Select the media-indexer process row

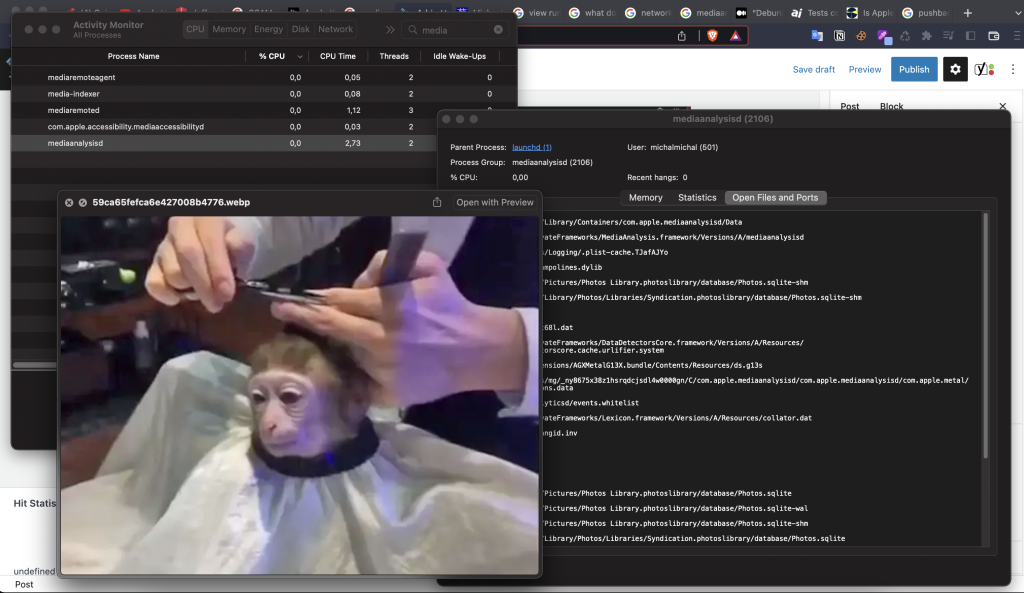pos(264,93)
